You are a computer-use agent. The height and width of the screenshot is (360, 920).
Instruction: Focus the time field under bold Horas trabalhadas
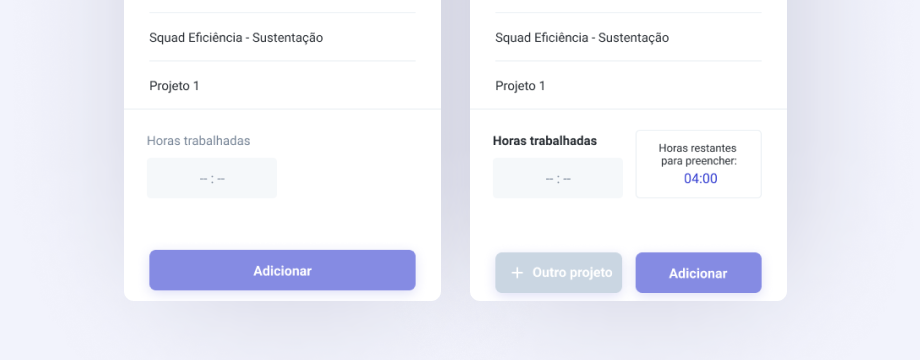[x=558, y=178]
